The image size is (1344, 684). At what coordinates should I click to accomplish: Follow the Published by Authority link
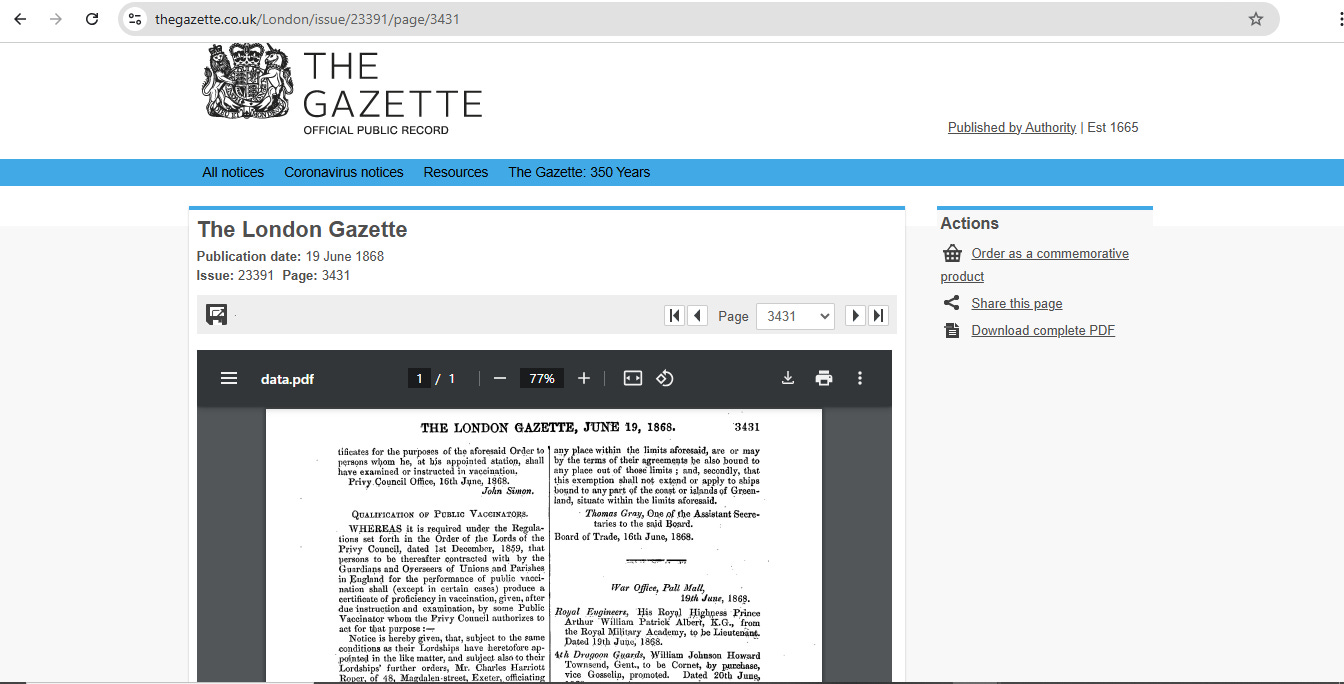(x=1012, y=127)
